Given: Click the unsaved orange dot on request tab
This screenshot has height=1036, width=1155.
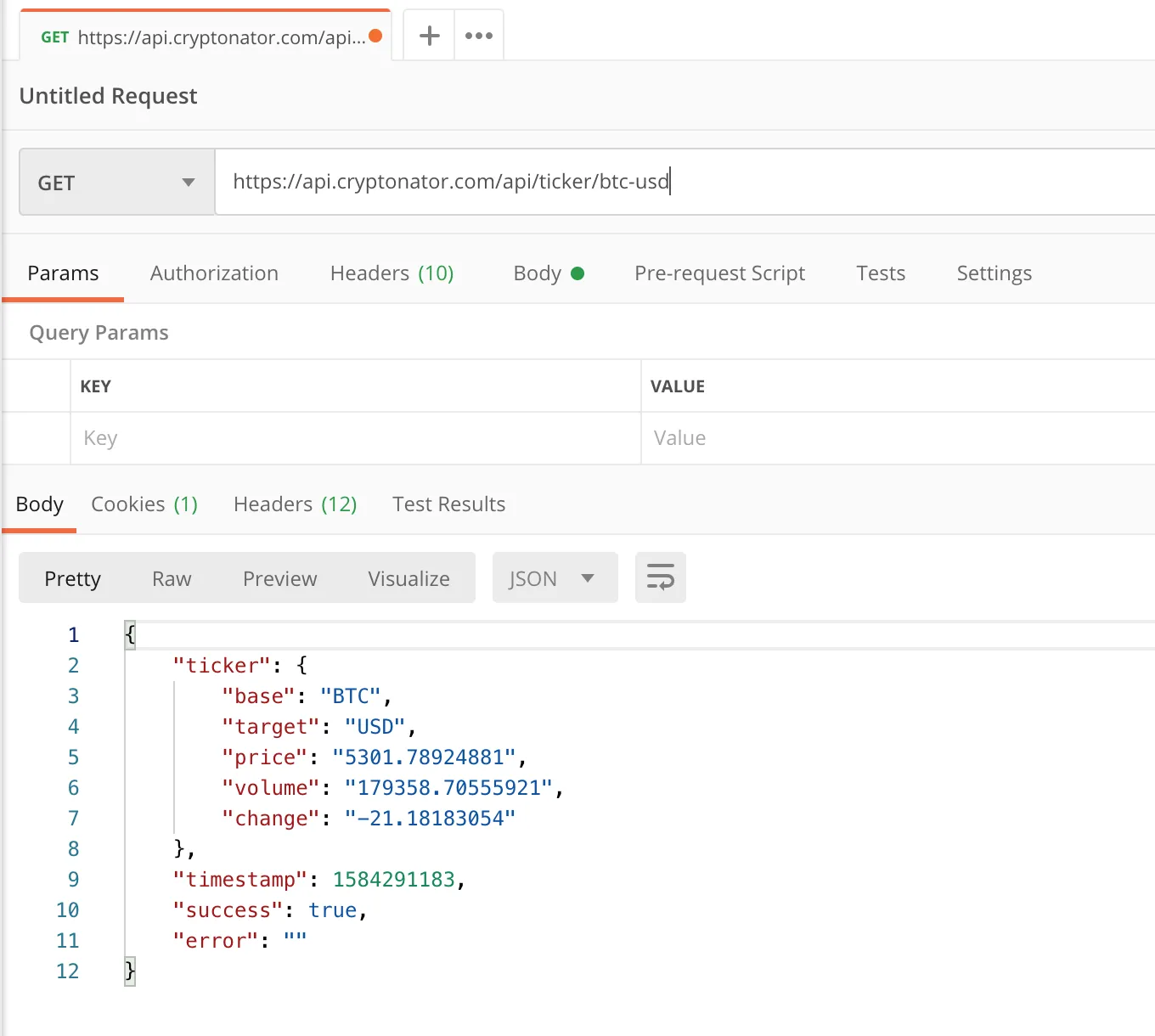Looking at the screenshot, I should point(375,36).
